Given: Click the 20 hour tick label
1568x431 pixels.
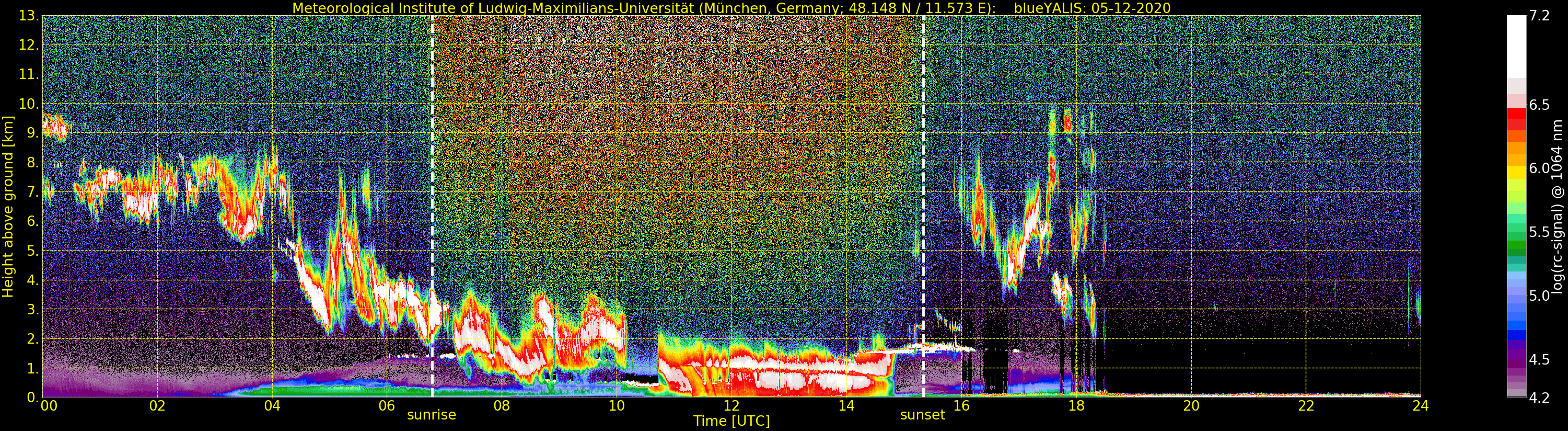Looking at the screenshot, I should 1191,405.
